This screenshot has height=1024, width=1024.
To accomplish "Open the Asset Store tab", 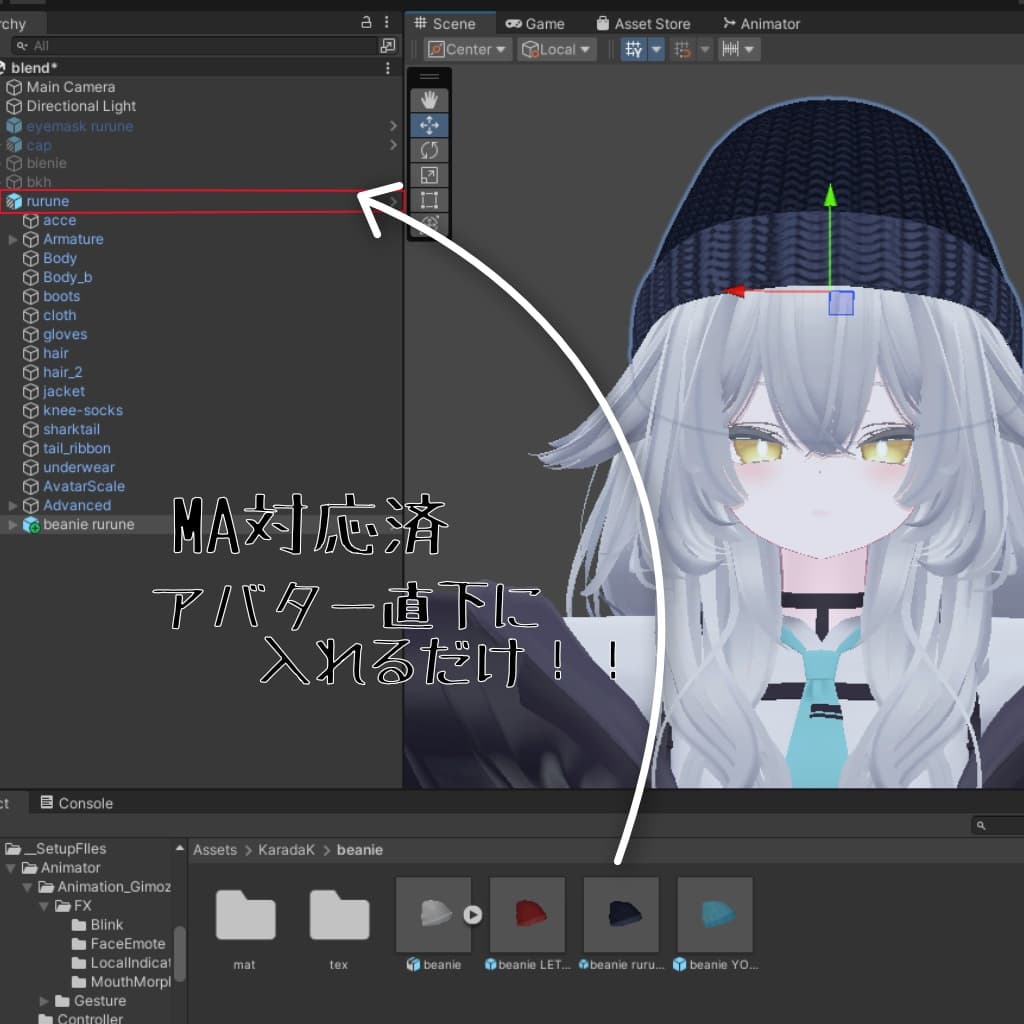I will [643, 24].
